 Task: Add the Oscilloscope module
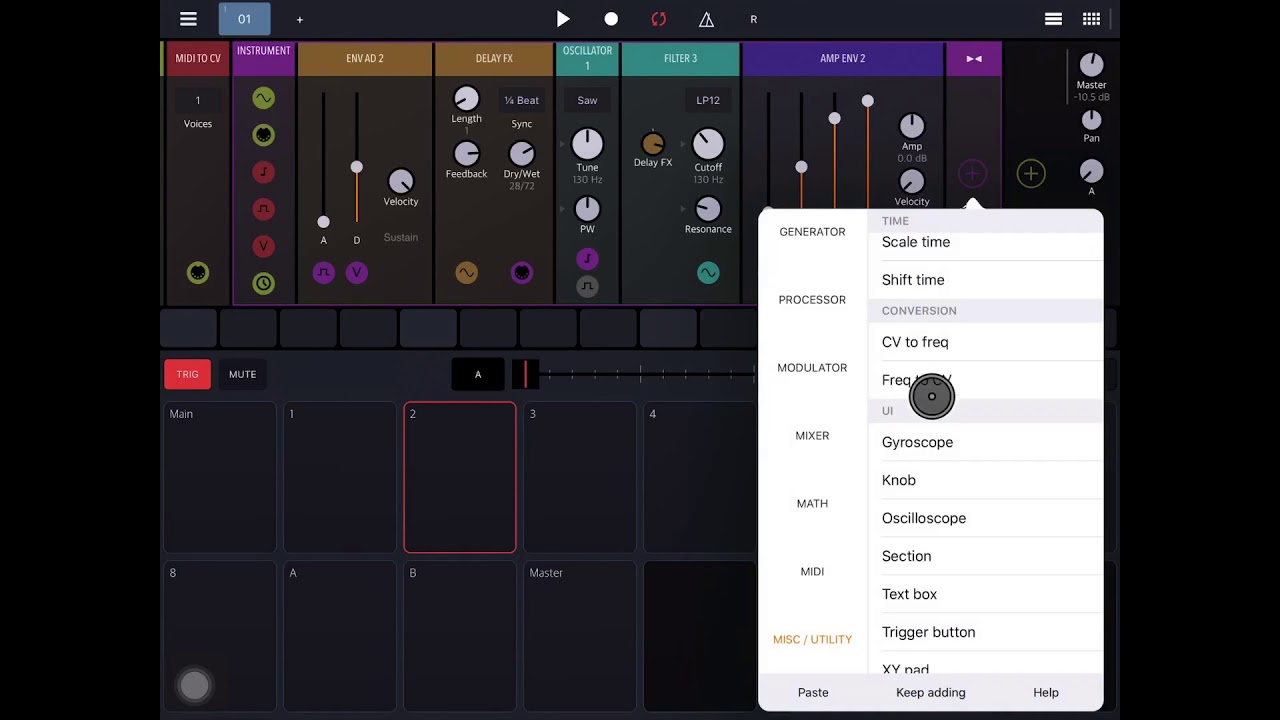tap(985, 518)
